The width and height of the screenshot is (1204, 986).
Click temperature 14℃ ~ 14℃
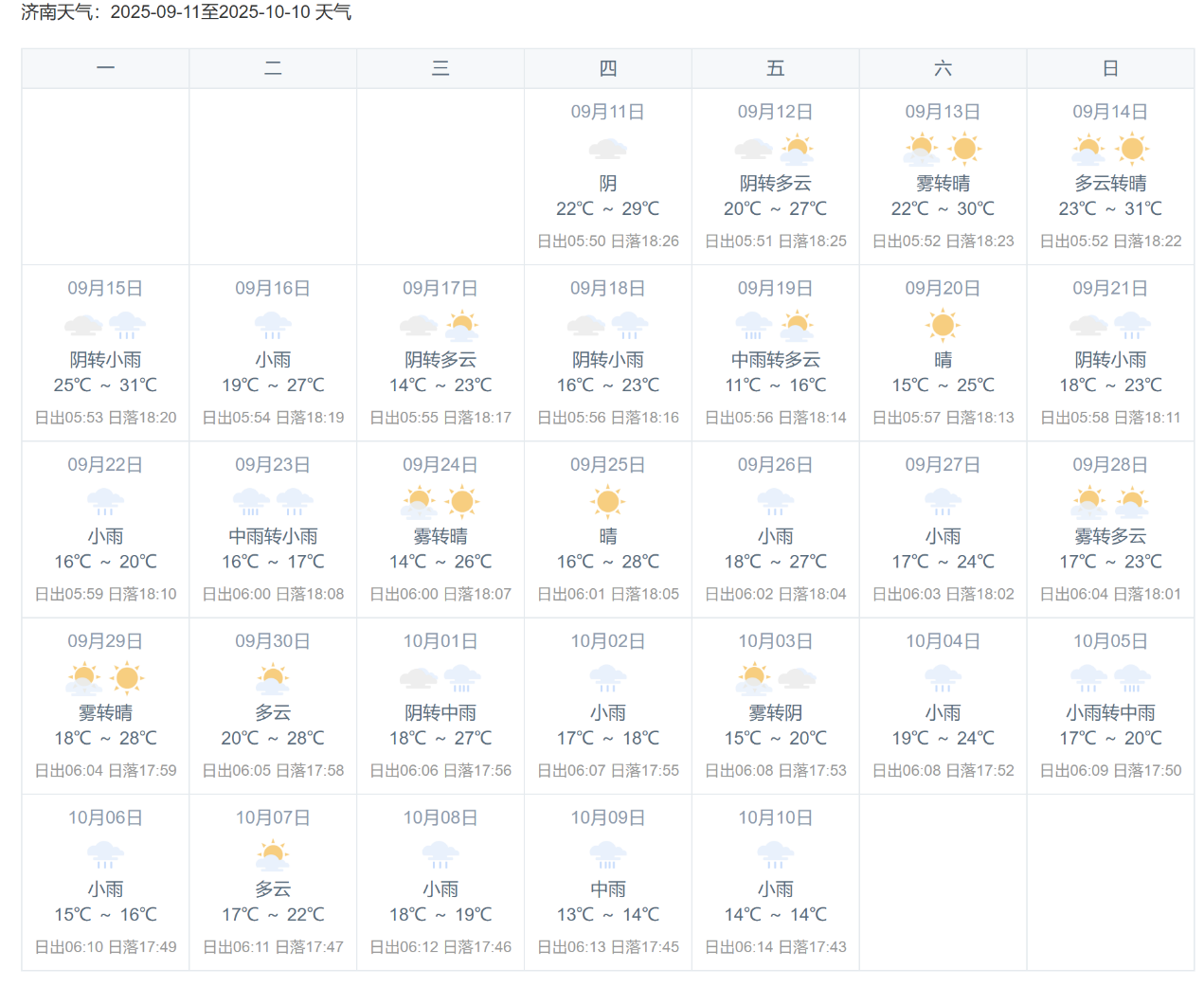pyautogui.click(x=775, y=915)
